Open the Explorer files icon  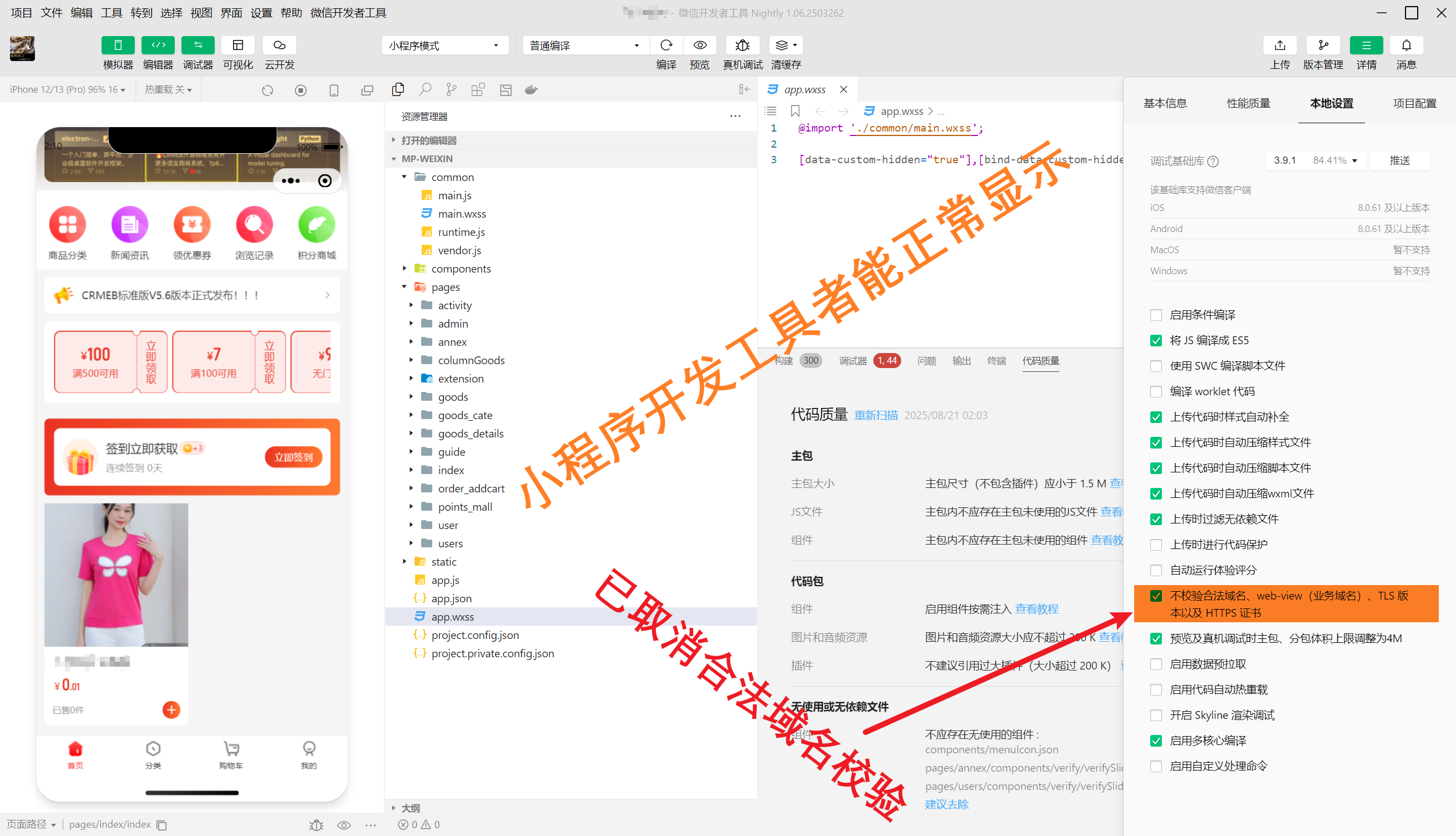(398, 89)
